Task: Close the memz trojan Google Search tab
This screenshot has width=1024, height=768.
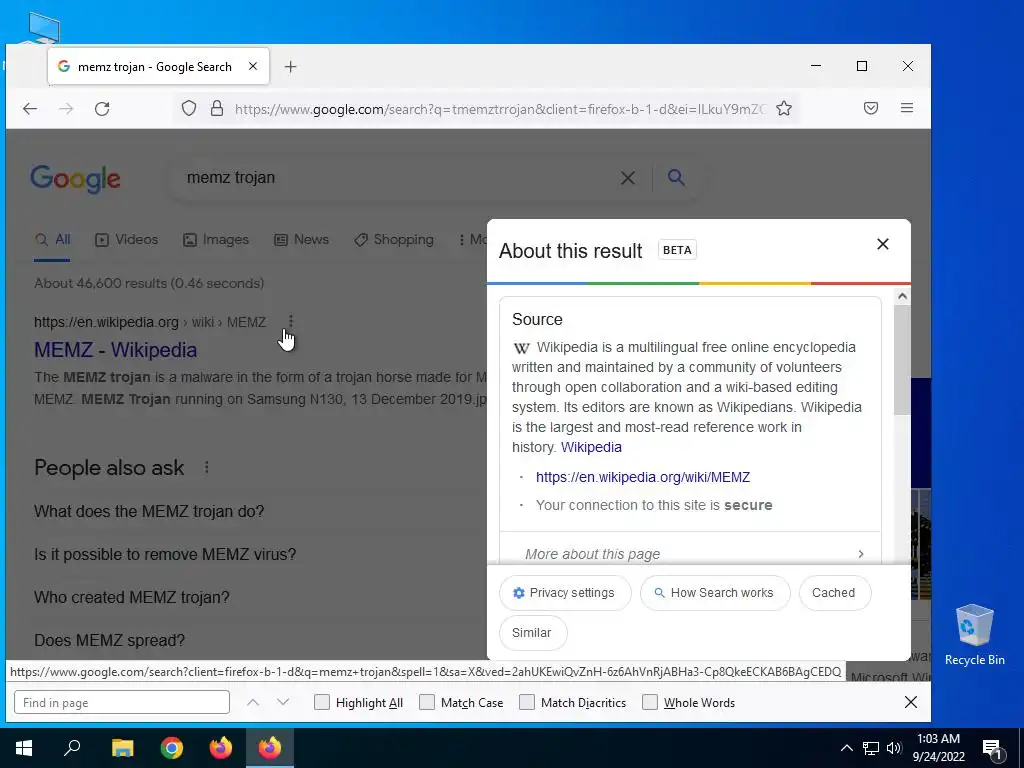Action: (x=253, y=66)
